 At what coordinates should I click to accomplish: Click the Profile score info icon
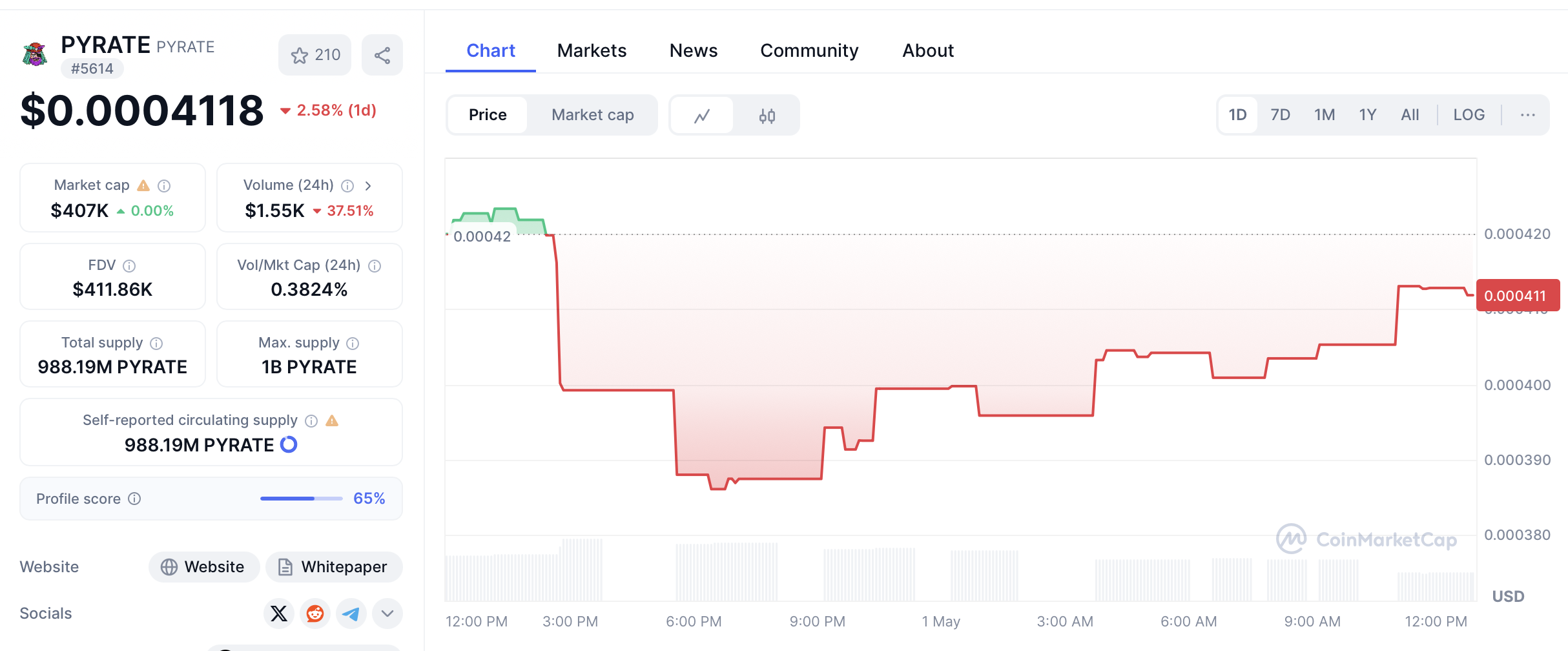(134, 499)
